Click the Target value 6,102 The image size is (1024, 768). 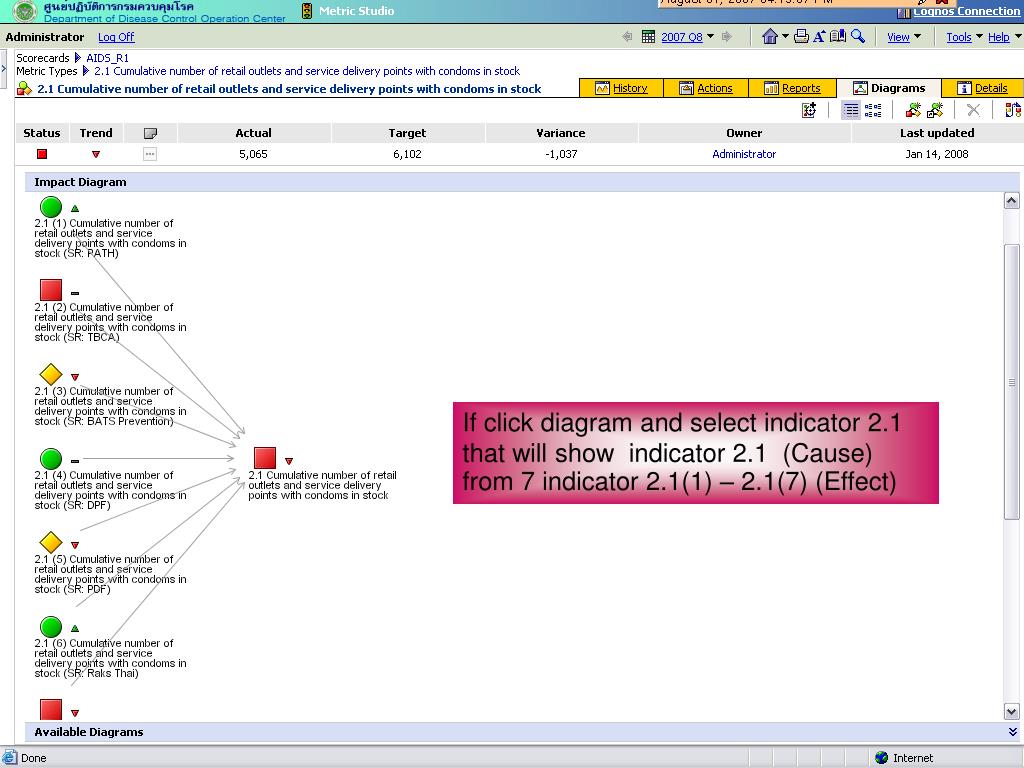click(x=407, y=154)
